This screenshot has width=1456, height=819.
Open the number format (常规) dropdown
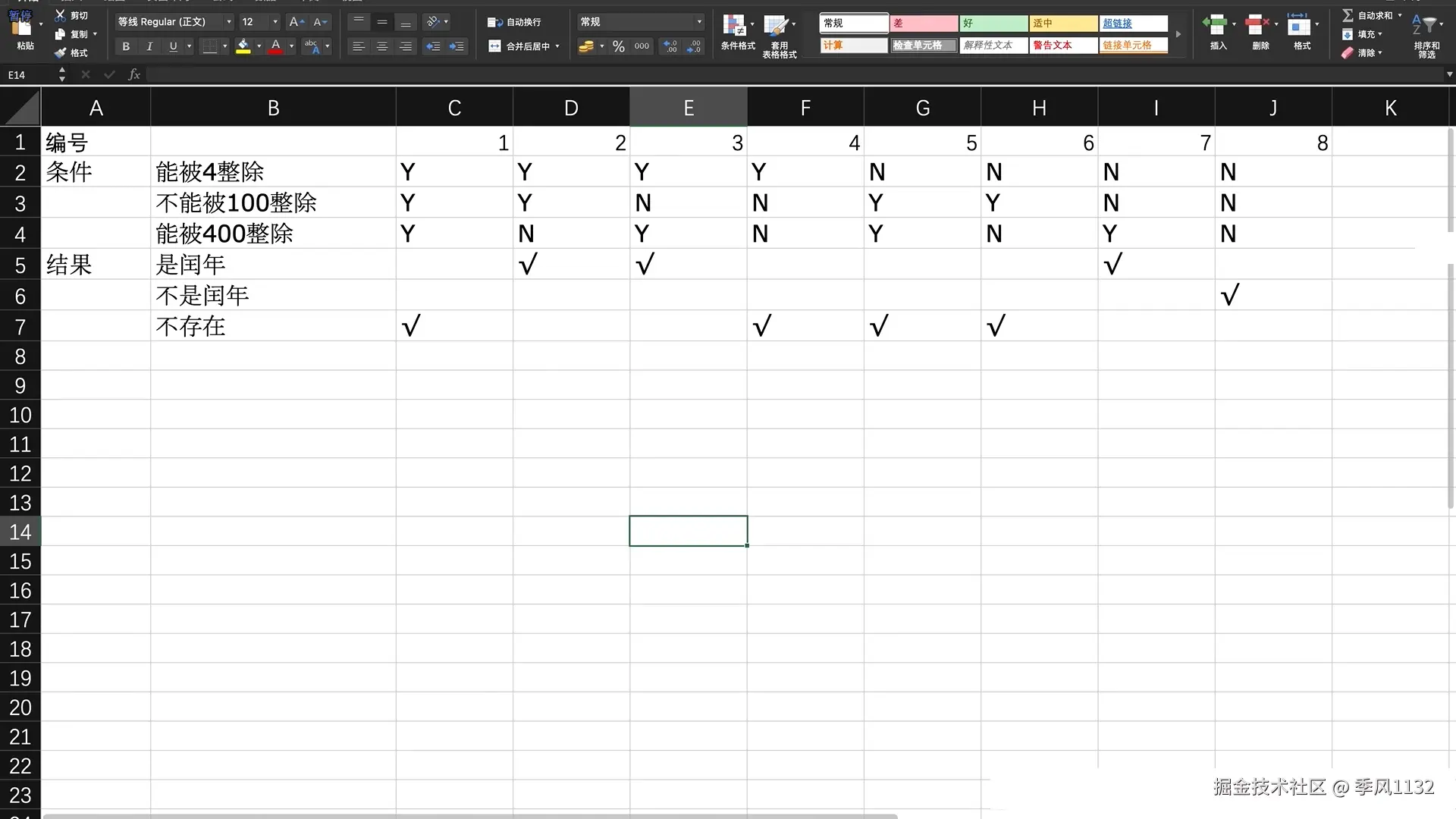pos(698,22)
